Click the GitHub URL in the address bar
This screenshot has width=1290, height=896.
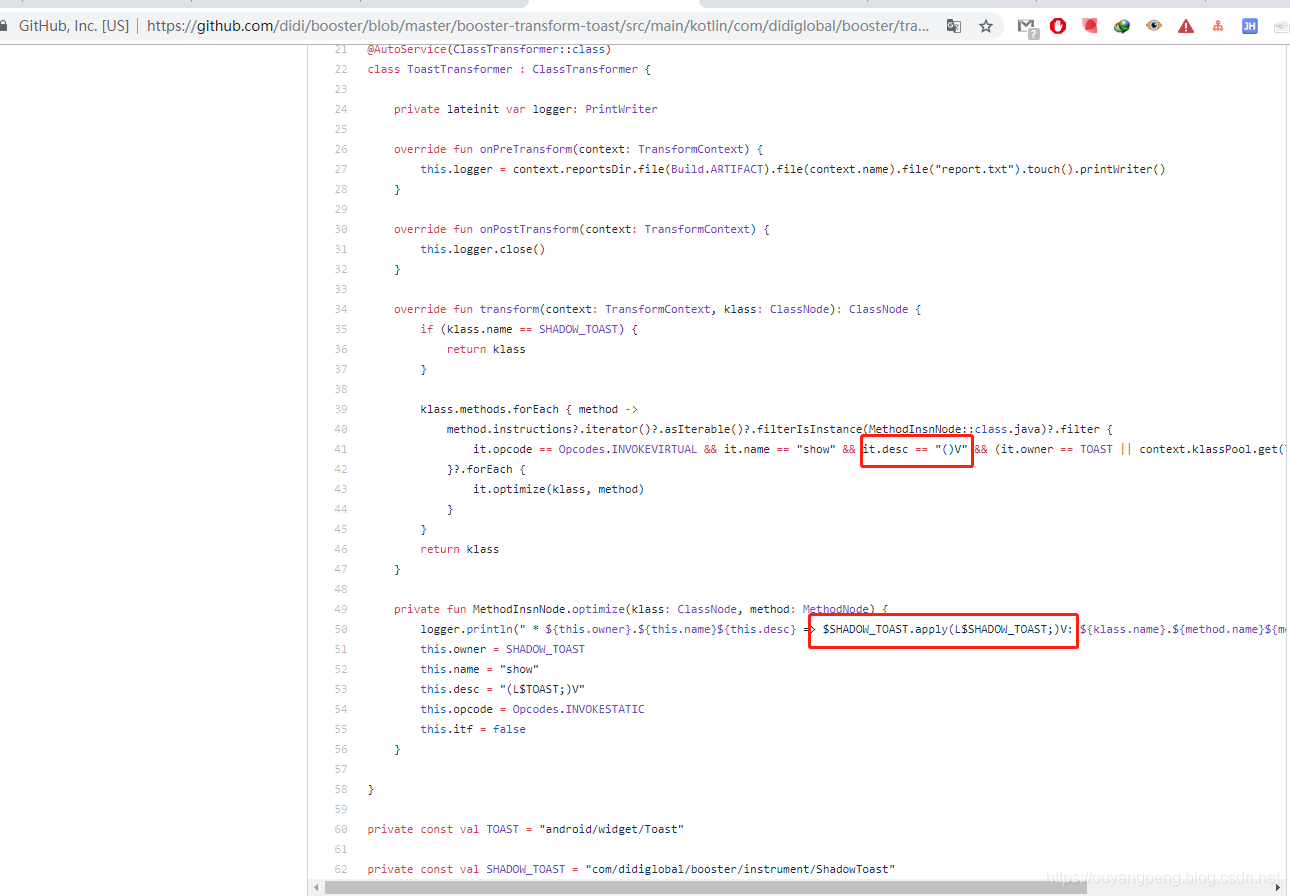(538, 26)
